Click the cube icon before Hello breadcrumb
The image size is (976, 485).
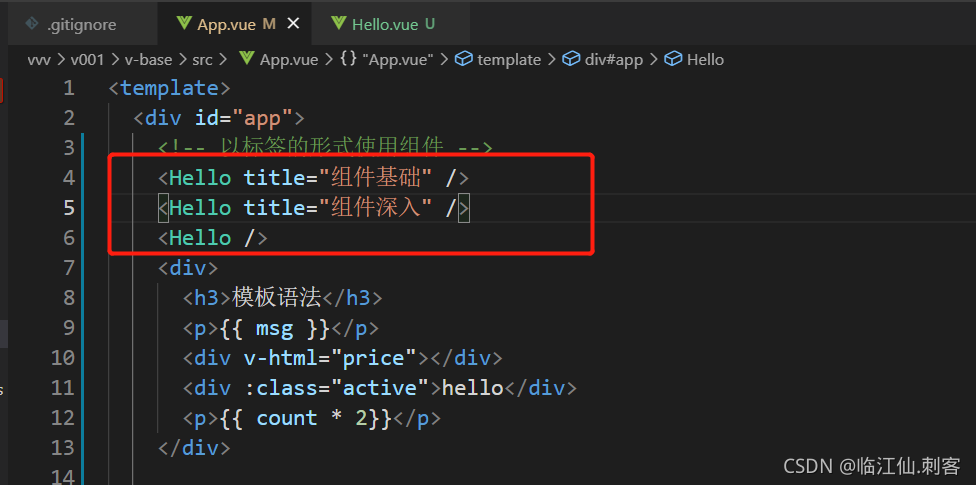tap(673, 59)
